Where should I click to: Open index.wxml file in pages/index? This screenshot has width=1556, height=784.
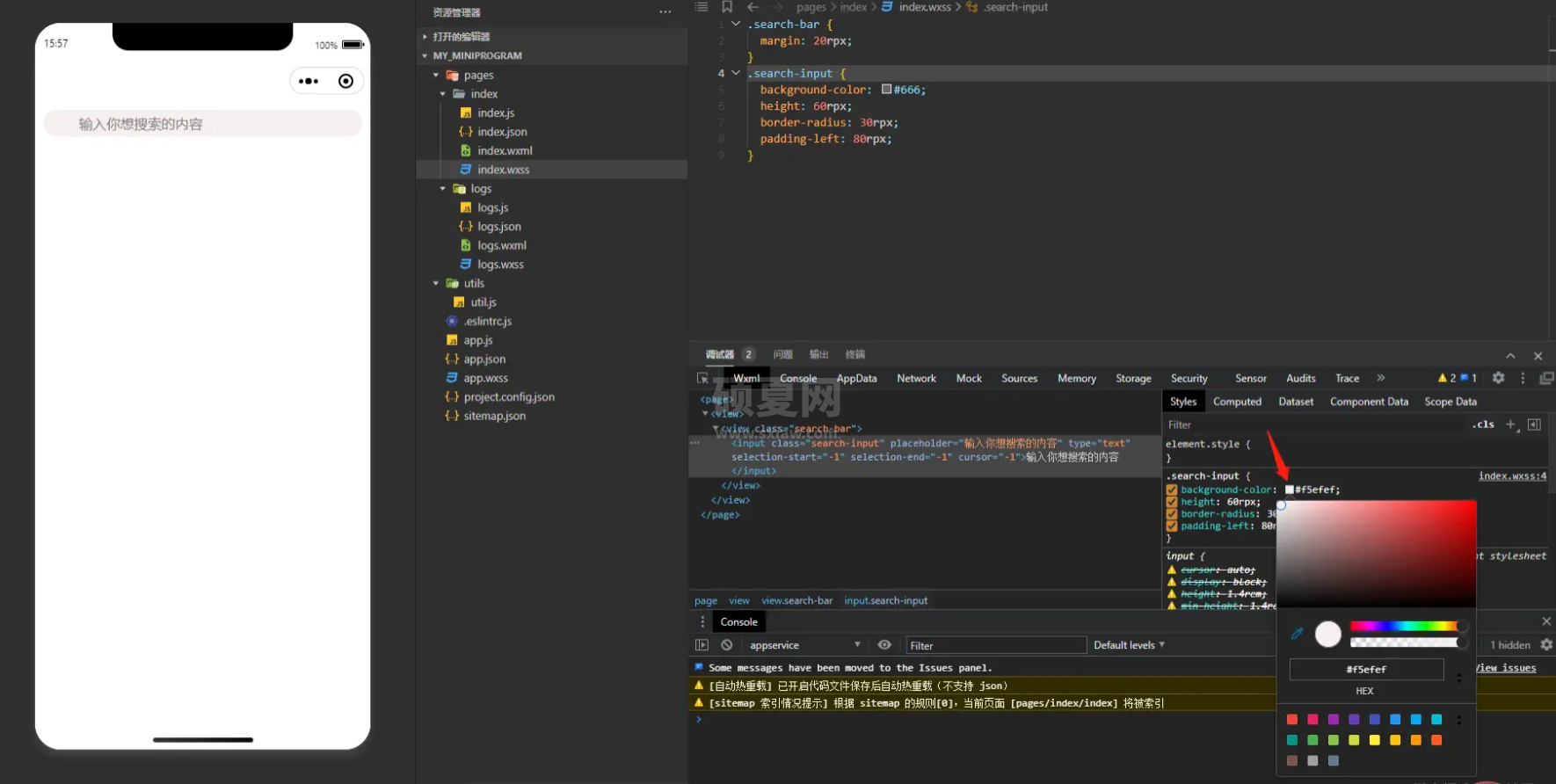pos(505,150)
